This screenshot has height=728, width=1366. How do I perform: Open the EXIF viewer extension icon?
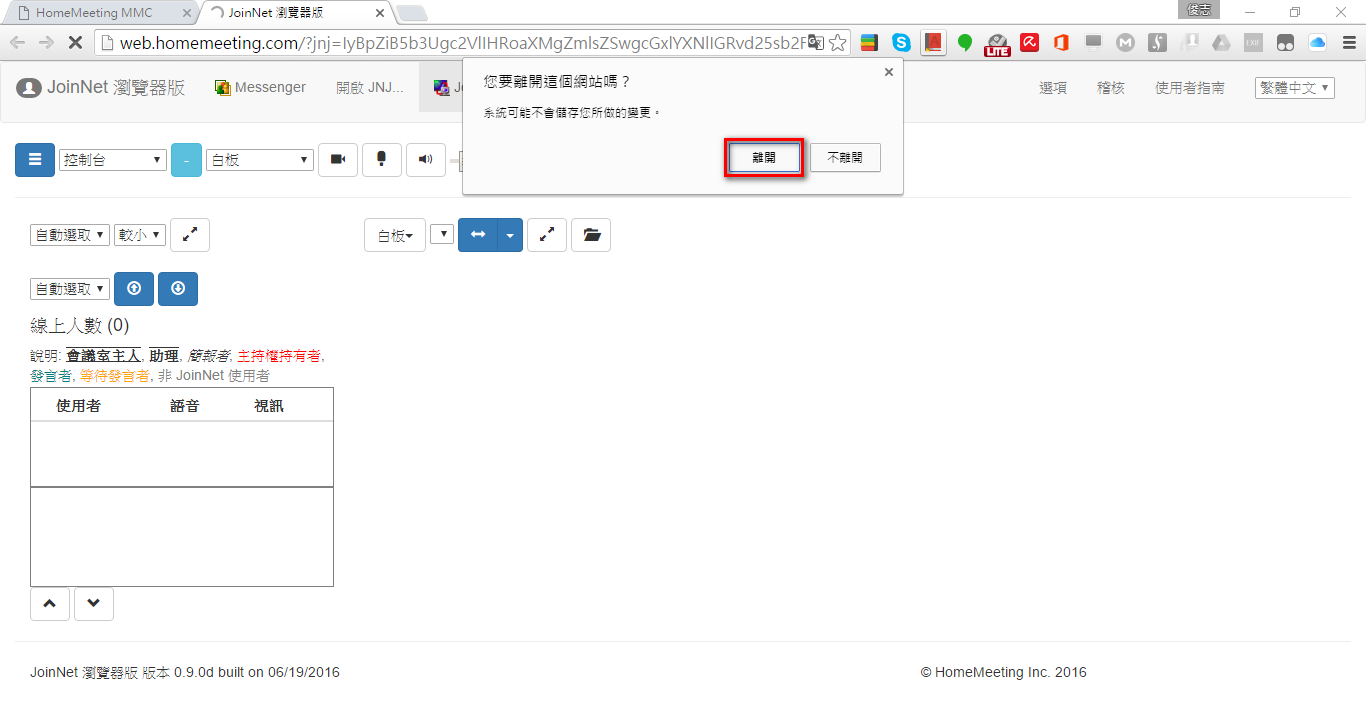[x=1253, y=42]
